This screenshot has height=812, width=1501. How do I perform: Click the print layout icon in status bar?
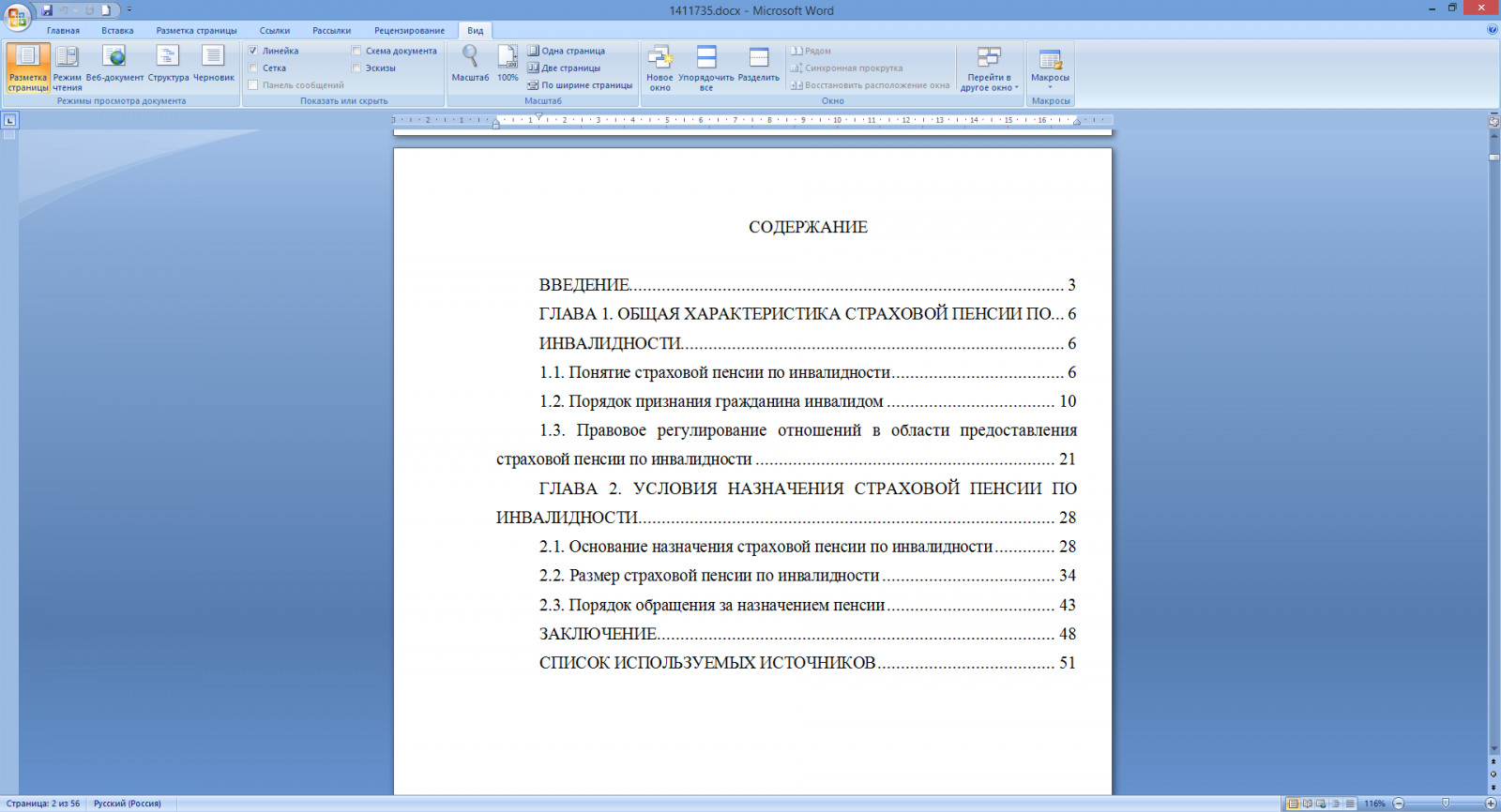coord(1294,804)
